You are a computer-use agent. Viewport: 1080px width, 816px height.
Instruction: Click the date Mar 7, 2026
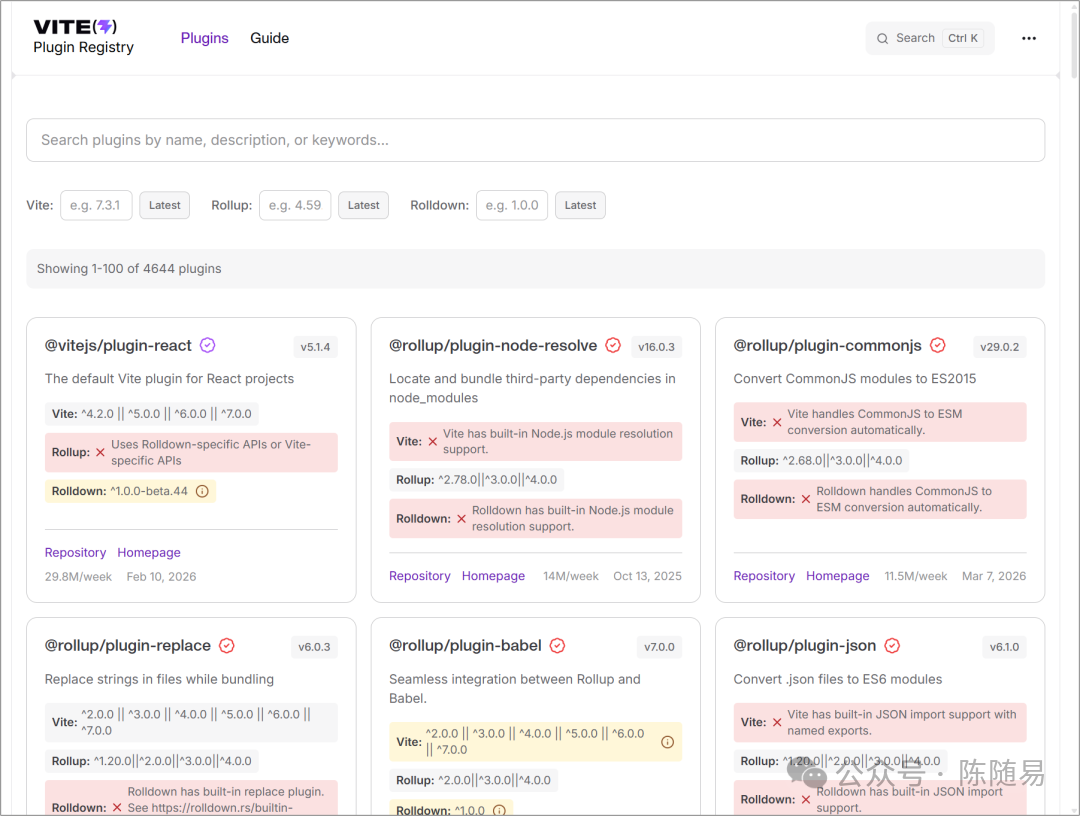click(994, 576)
